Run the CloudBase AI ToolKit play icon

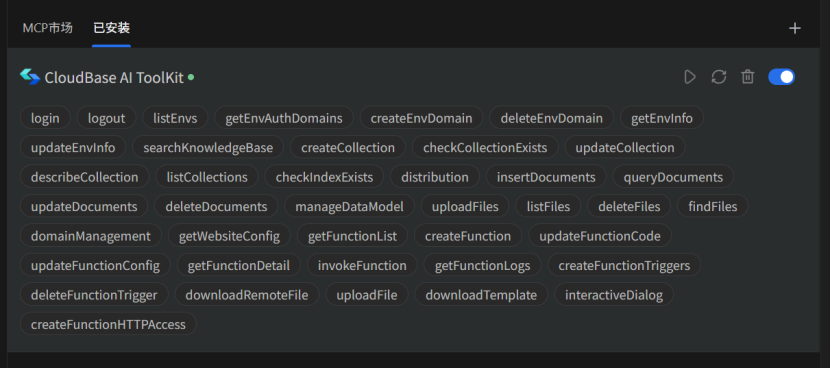pos(689,77)
